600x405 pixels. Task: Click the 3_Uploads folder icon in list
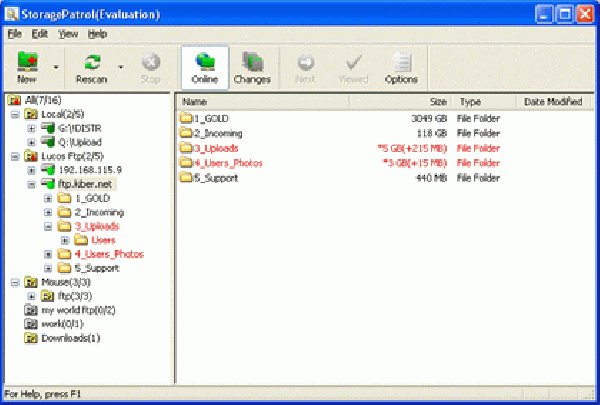tap(186, 148)
